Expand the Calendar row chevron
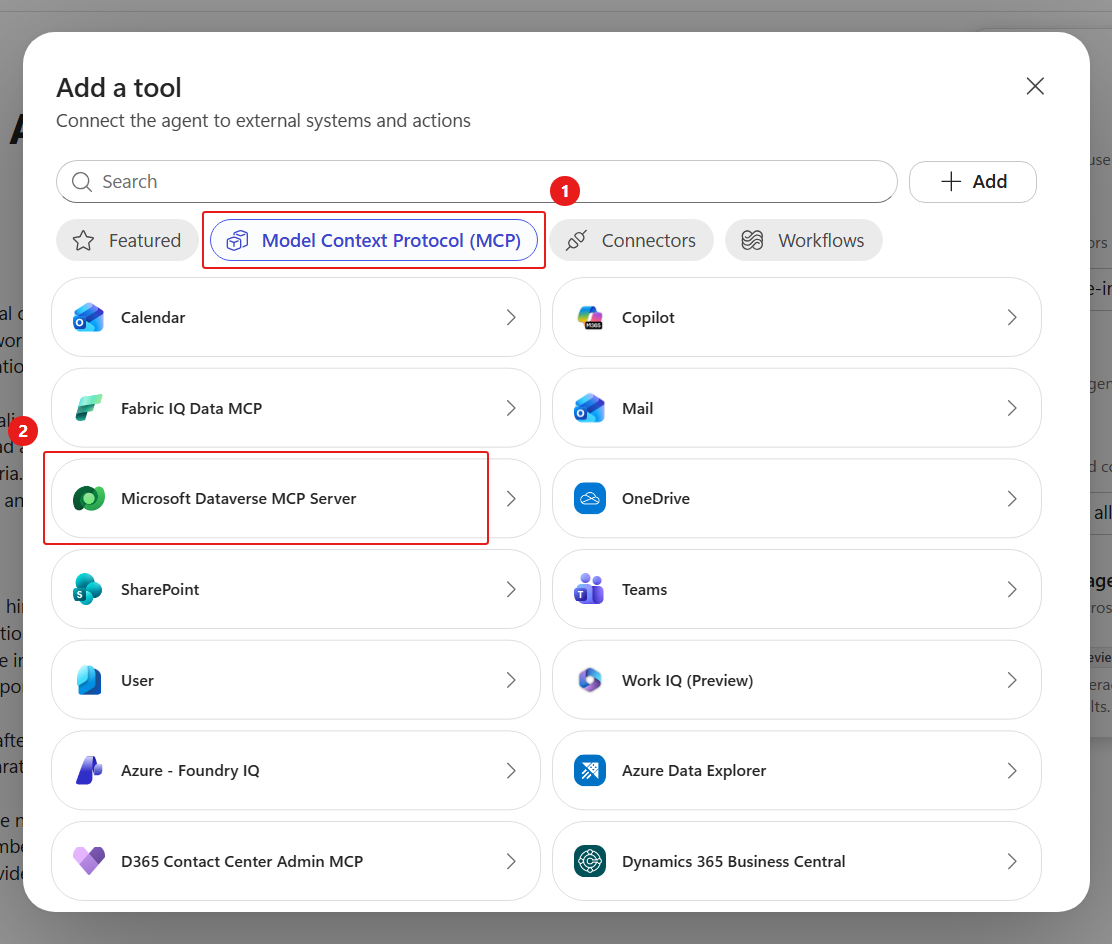This screenshot has height=944, width=1112. tap(511, 318)
